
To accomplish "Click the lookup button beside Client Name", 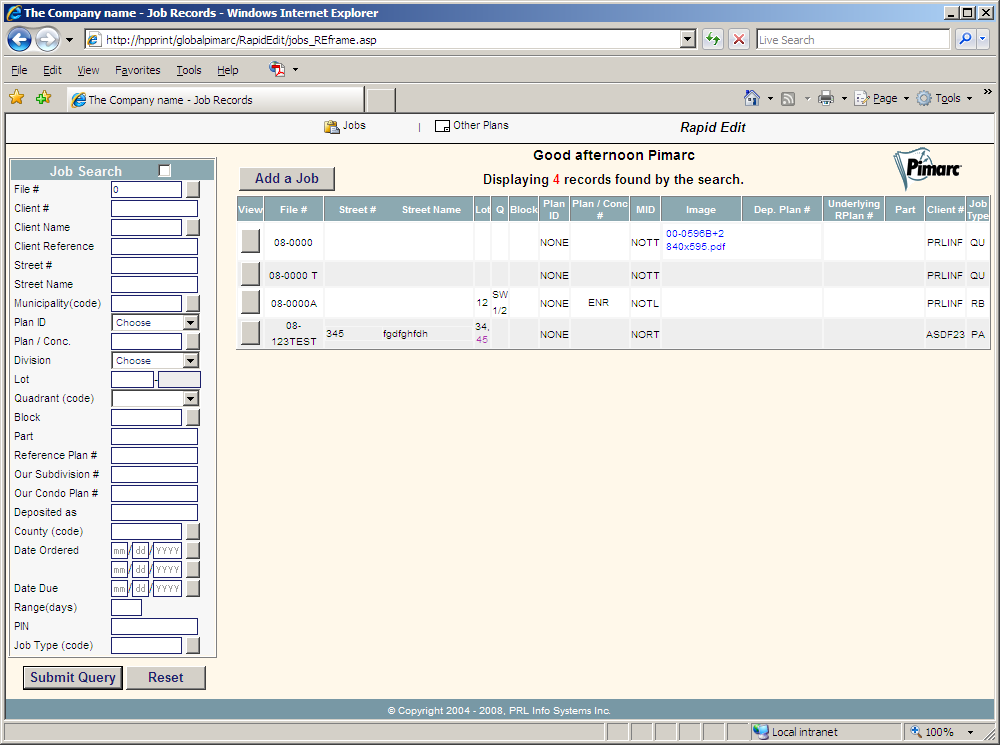I will click(x=193, y=228).
